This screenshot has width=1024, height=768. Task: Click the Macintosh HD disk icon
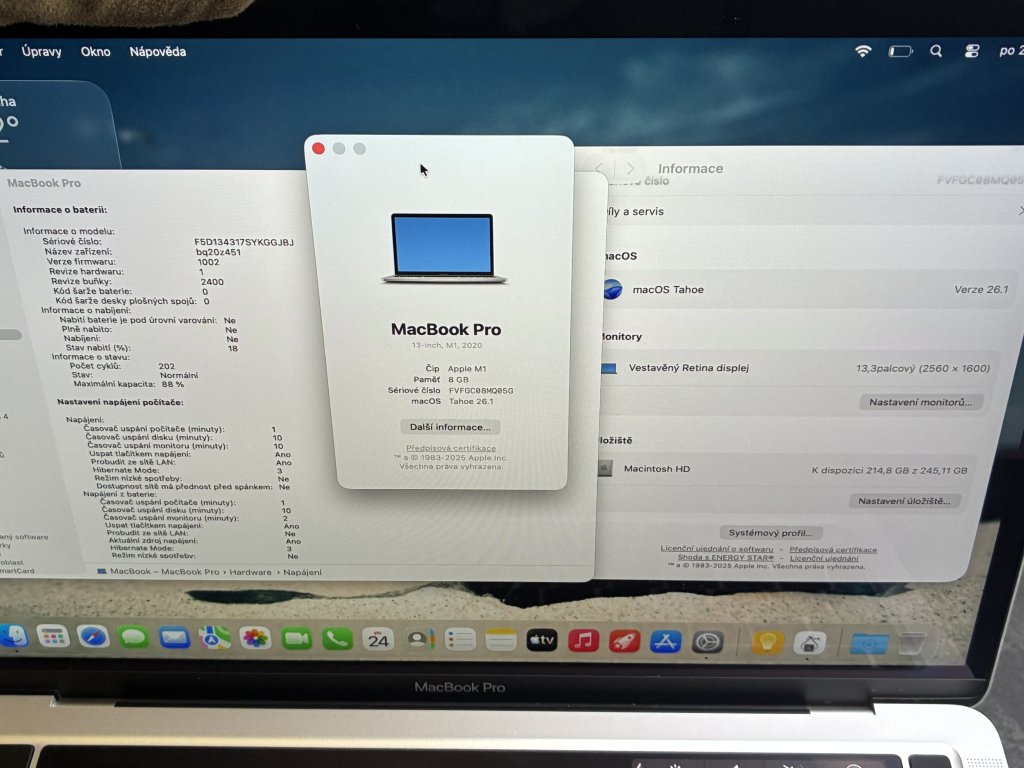pos(605,468)
